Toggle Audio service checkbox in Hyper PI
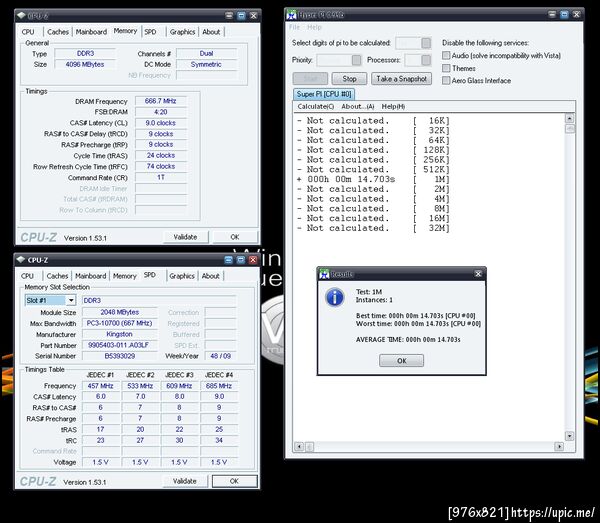The image size is (600, 523). tap(446, 55)
